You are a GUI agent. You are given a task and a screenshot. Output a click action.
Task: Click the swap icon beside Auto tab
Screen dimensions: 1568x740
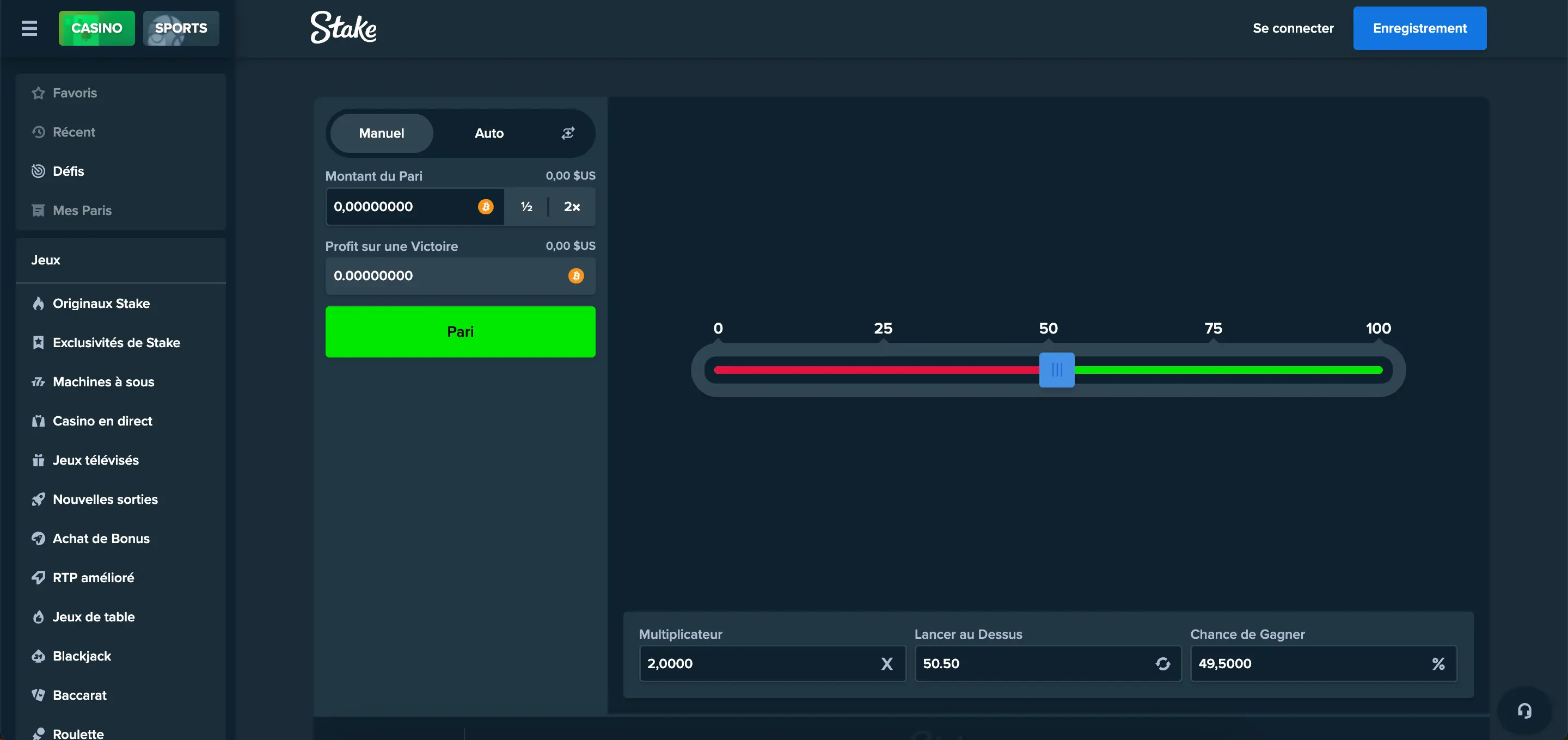[x=567, y=133]
